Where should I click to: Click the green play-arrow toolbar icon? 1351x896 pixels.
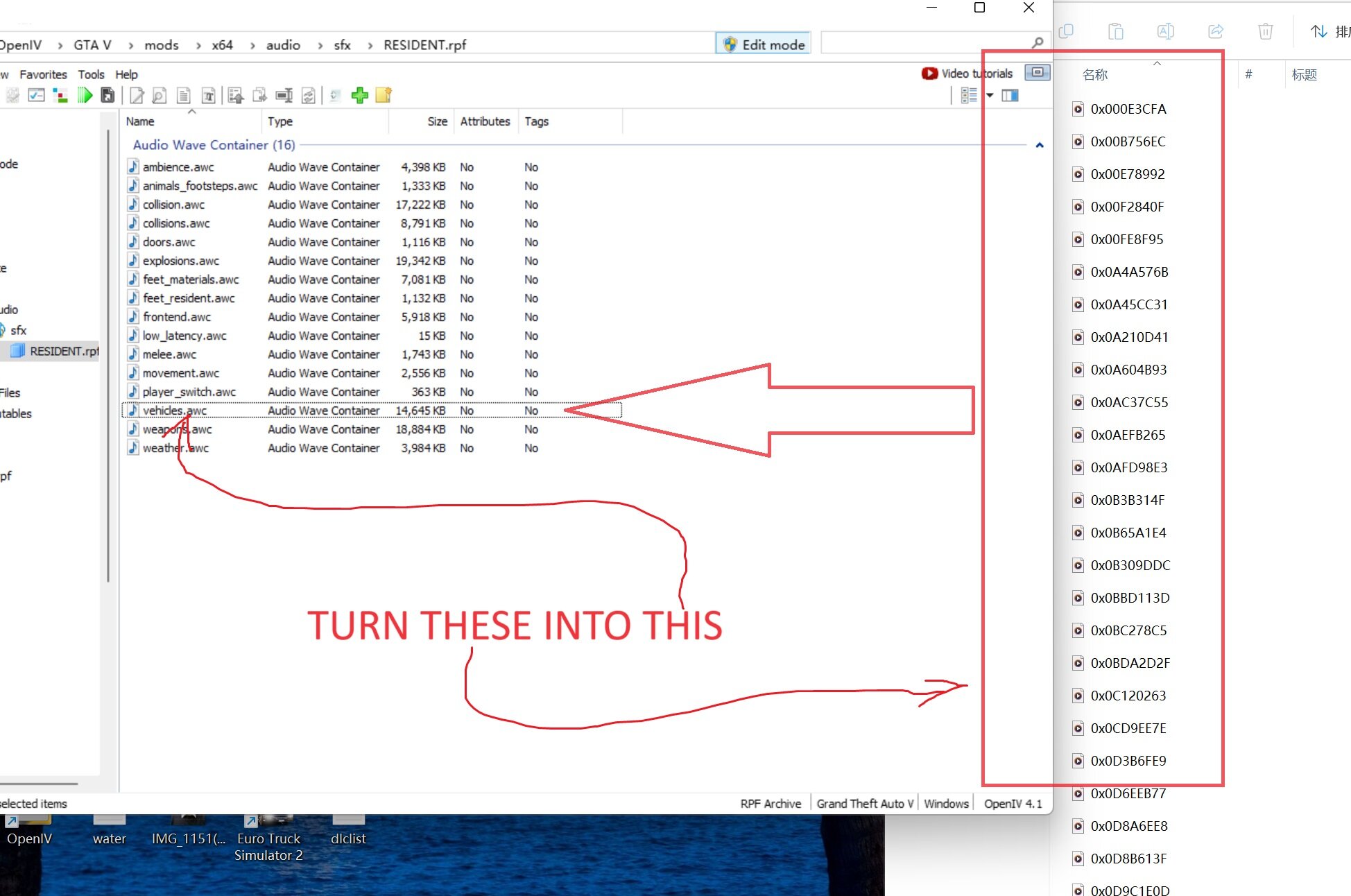pos(85,96)
